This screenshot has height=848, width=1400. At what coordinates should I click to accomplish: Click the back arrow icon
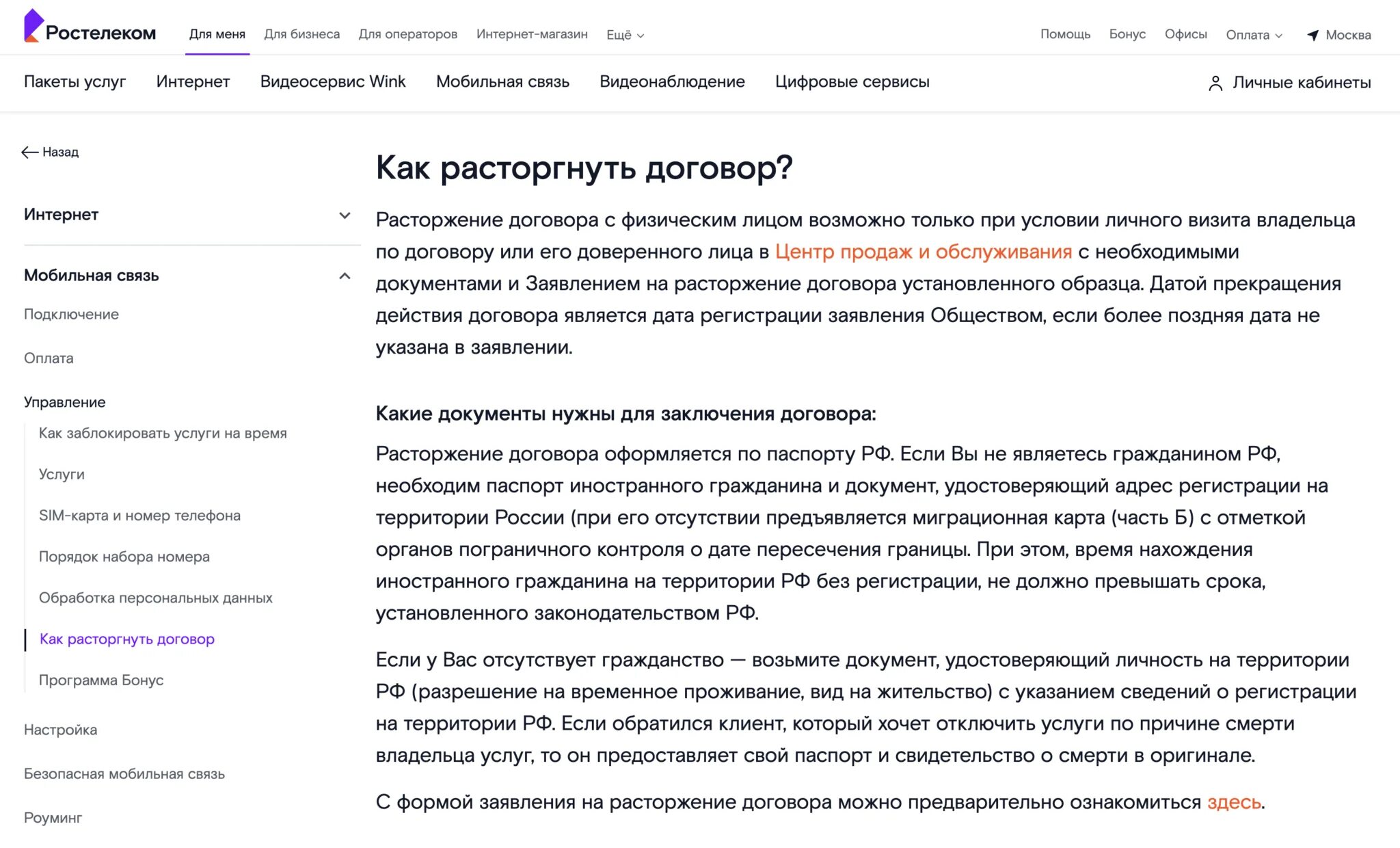pos(29,153)
